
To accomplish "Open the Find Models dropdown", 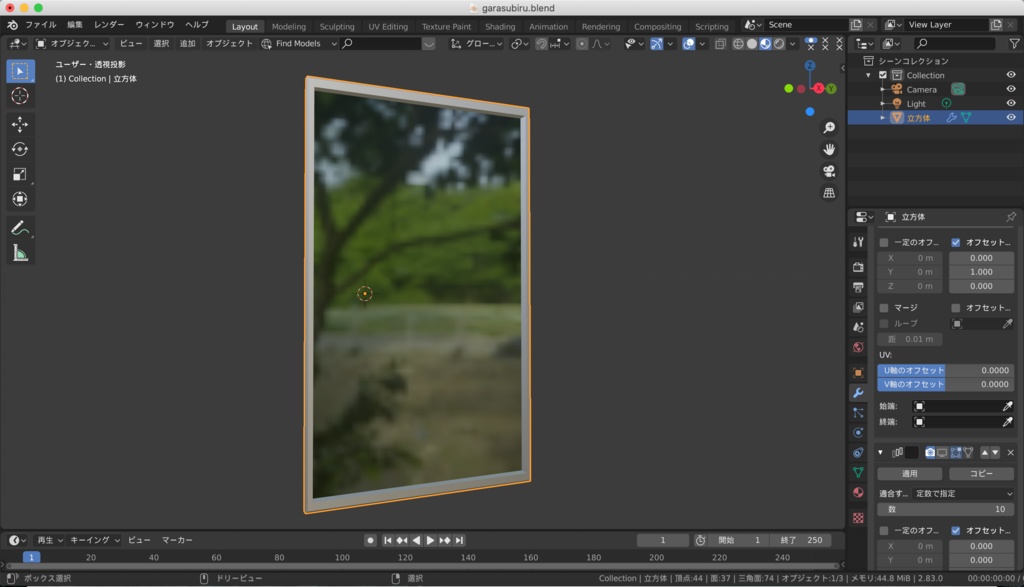I will click(x=299, y=44).
